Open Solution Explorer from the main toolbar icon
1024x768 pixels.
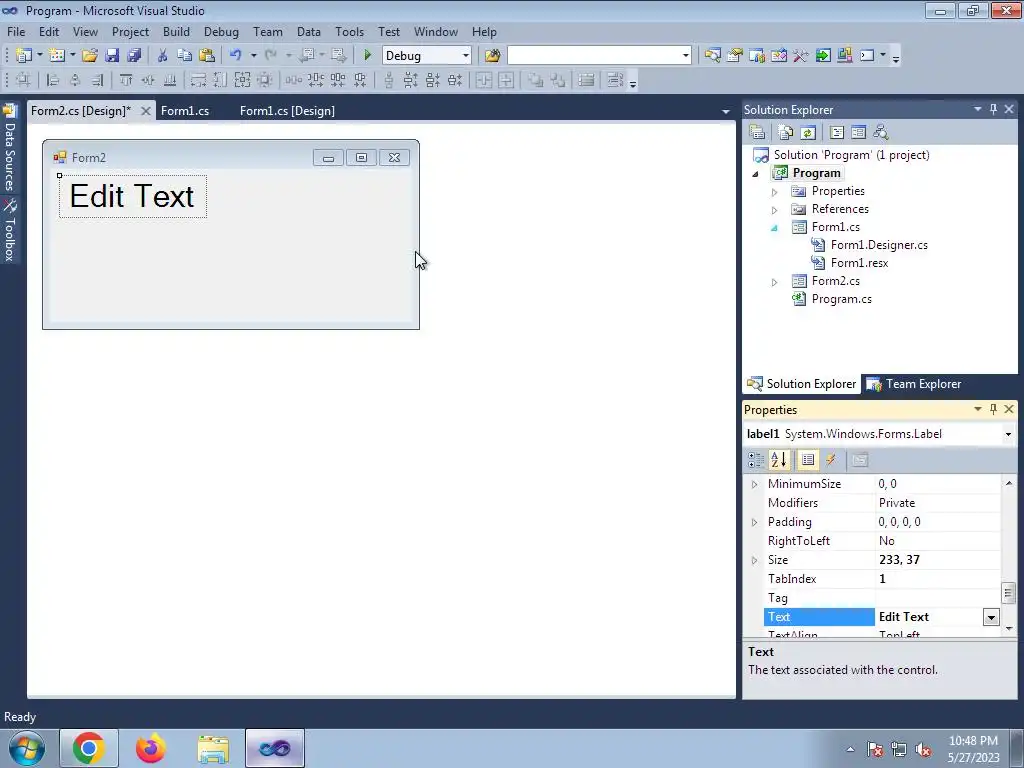(712, 56)
